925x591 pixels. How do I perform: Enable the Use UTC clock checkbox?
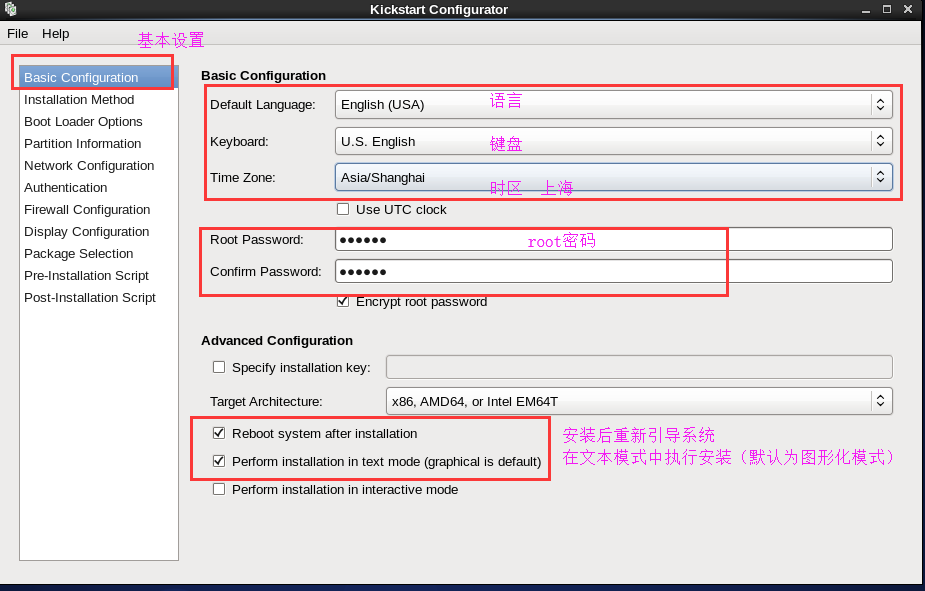point(343,209)
